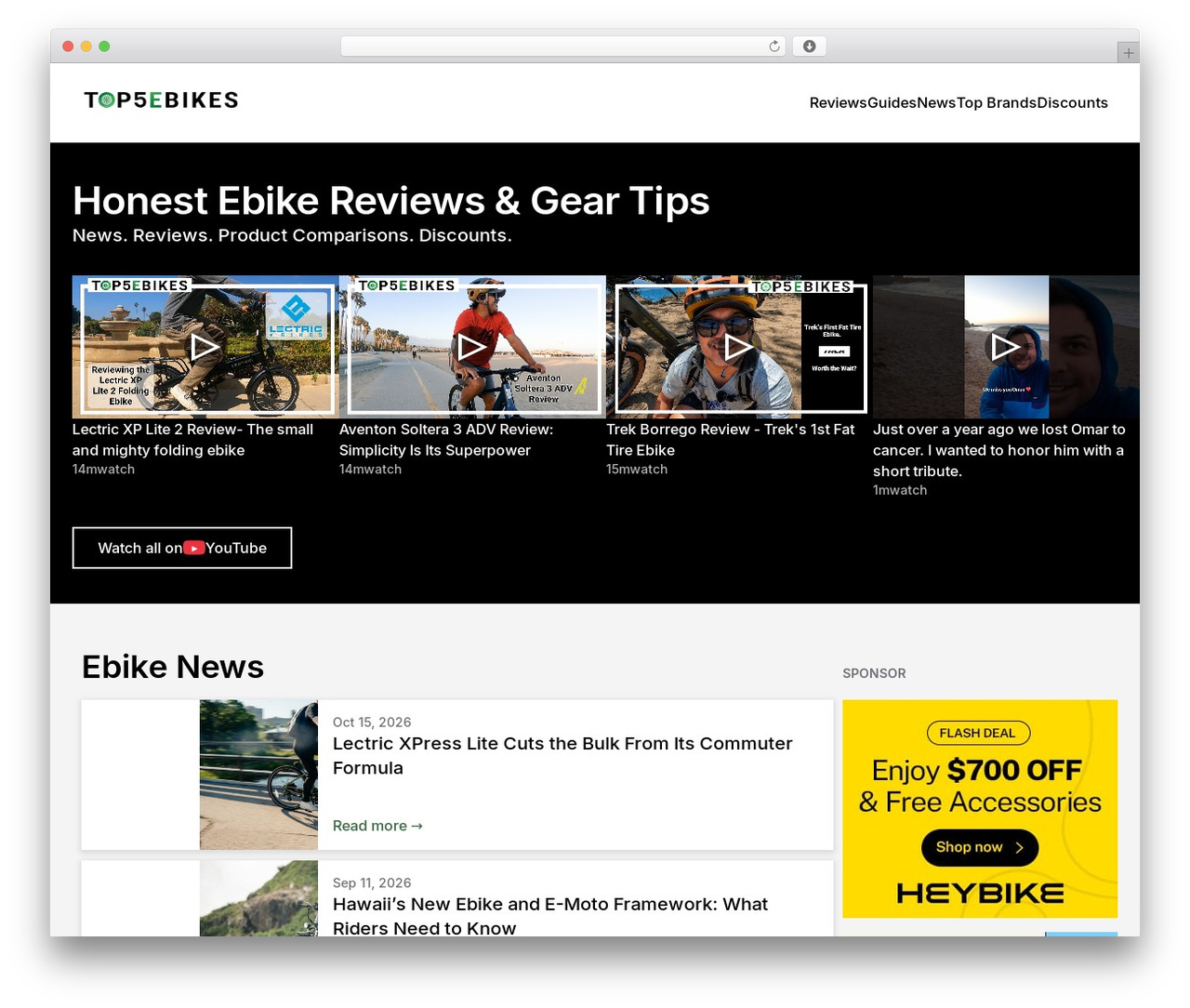Select Discounts in the navigation bar

(1073, 103)
